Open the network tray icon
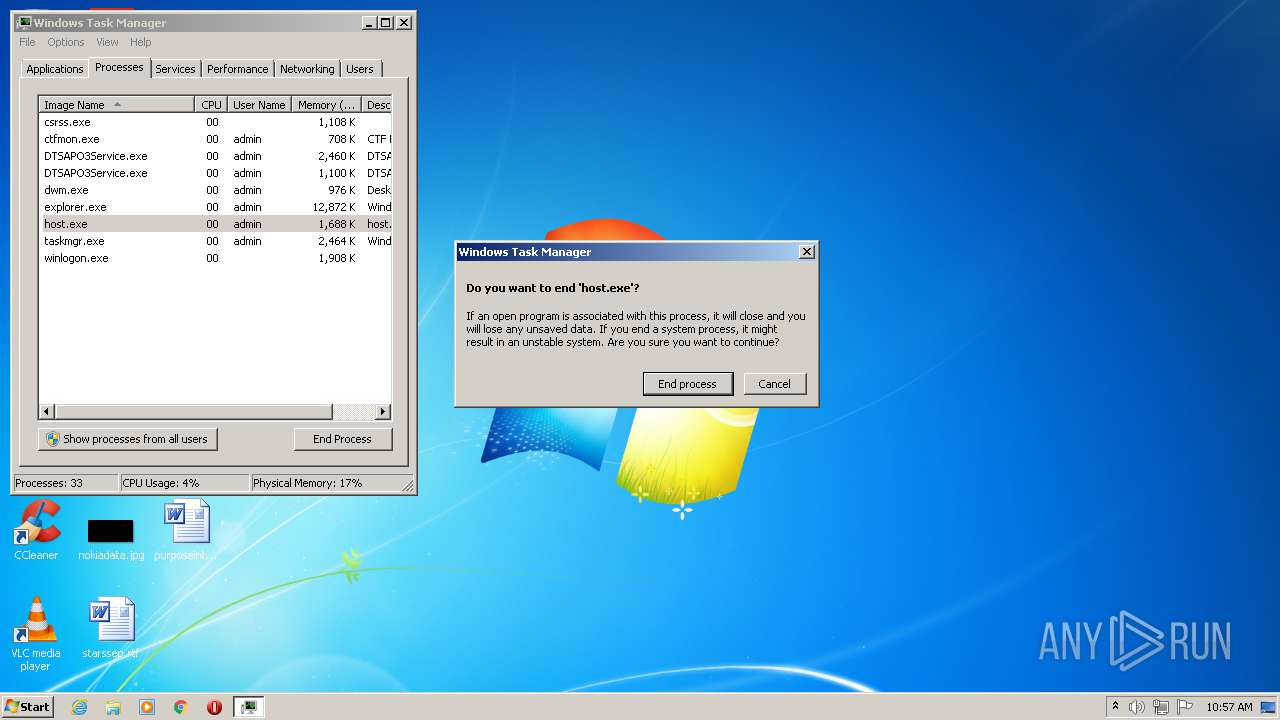 pos(1160,707)
